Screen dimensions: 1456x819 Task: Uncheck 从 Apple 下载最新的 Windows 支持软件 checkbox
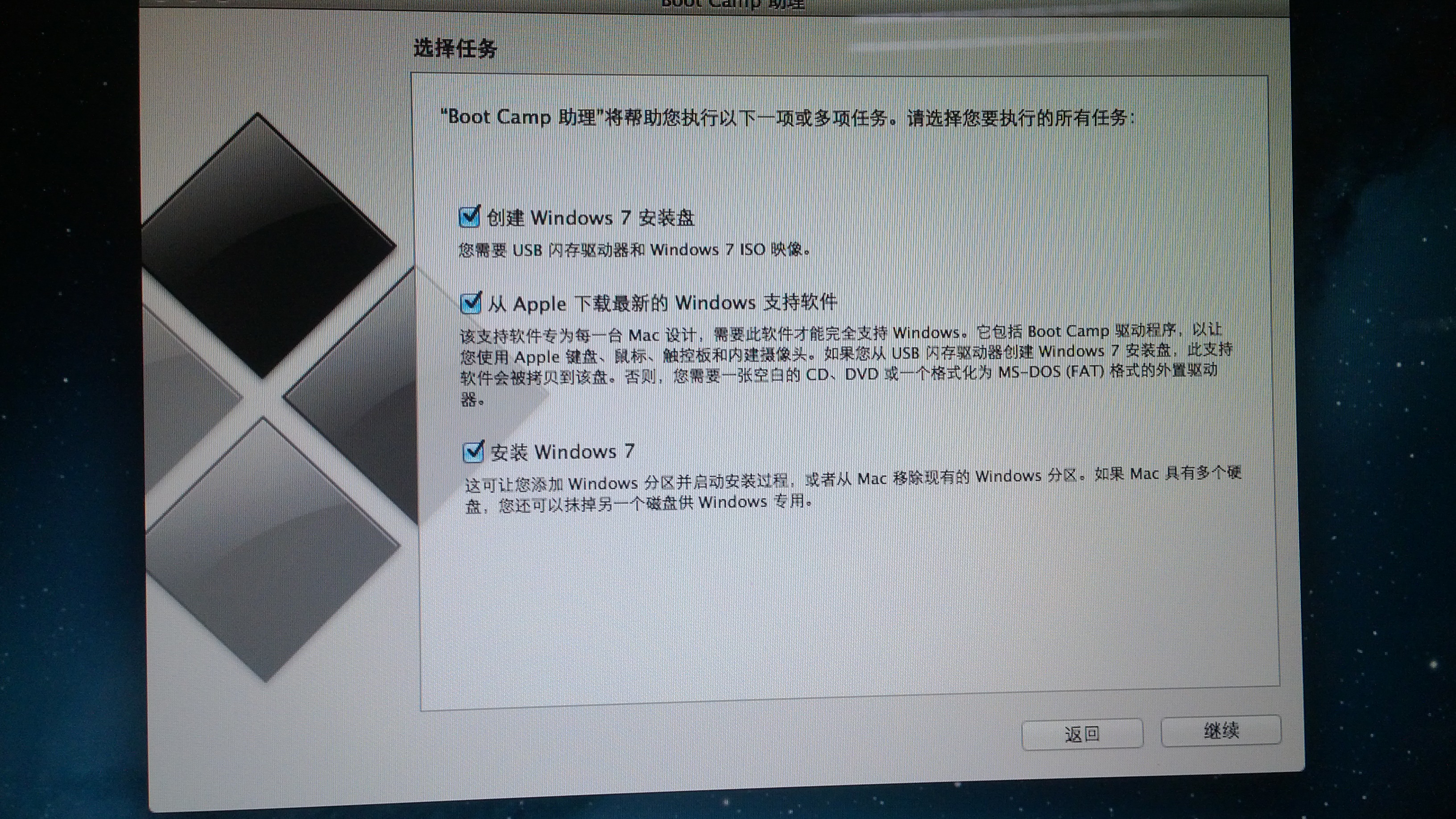point(471,303)
